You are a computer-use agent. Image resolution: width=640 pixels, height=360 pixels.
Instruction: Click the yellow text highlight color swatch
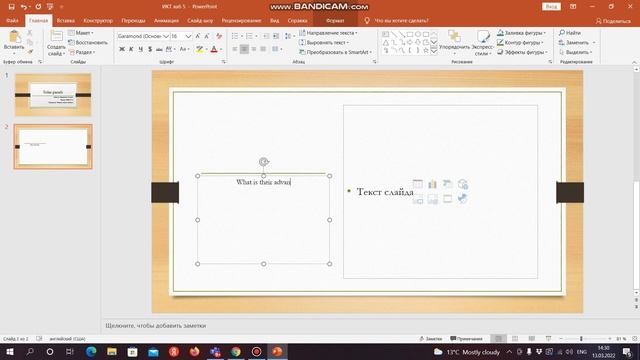tap(200, 49)
